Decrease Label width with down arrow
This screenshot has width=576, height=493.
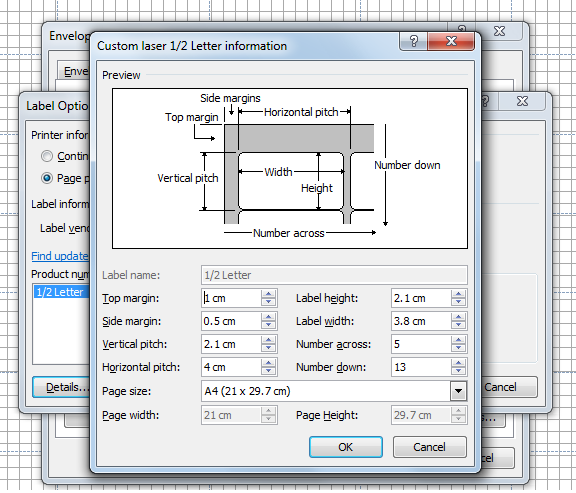(x=458, y=325)
